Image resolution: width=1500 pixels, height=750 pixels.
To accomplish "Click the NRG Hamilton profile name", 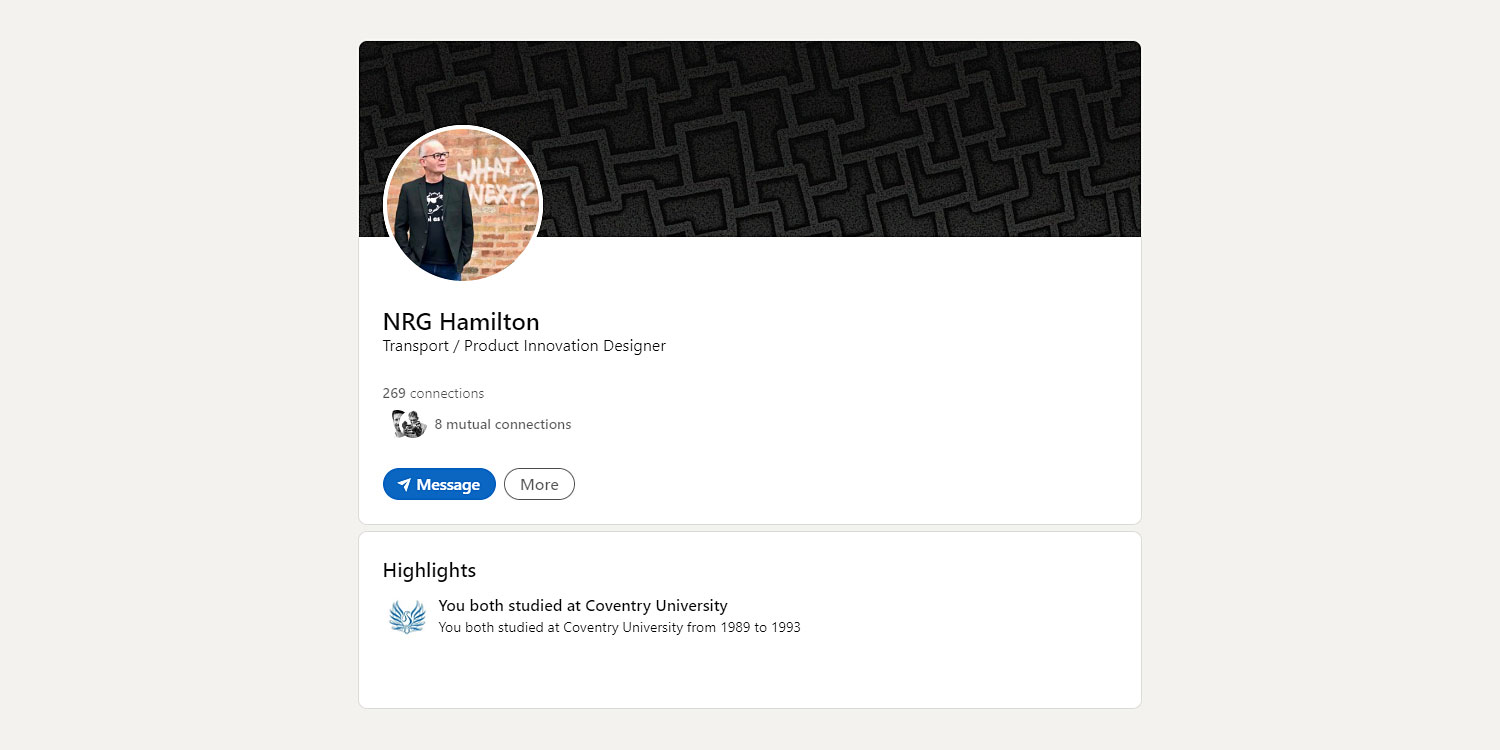I will point(461,322).
